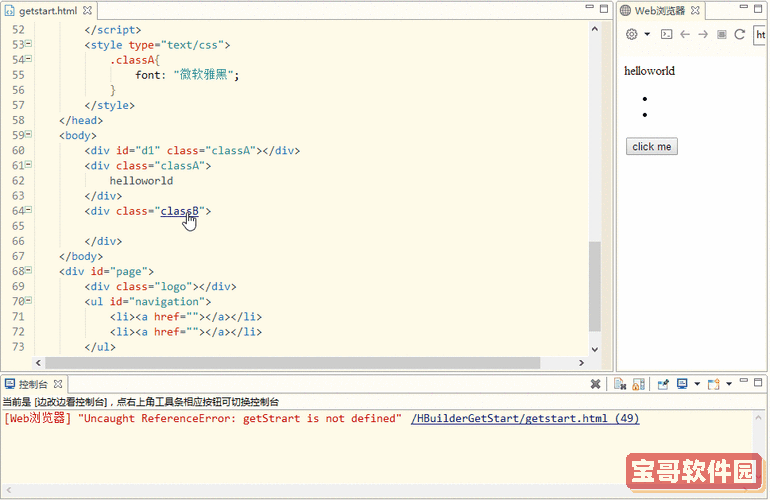Screen dimensions: 770x500
Task: Go back in the Web browser panel
Action: click(685, 34)
